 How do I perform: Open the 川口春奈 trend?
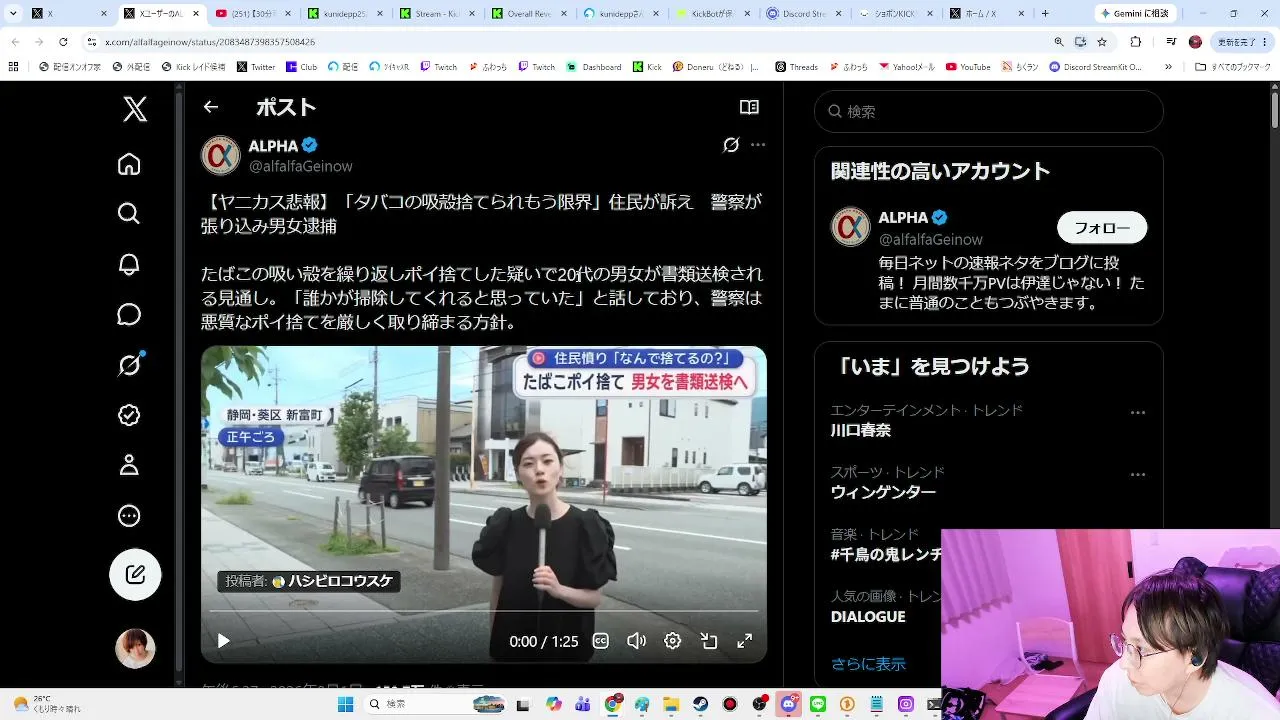(861, 430)
